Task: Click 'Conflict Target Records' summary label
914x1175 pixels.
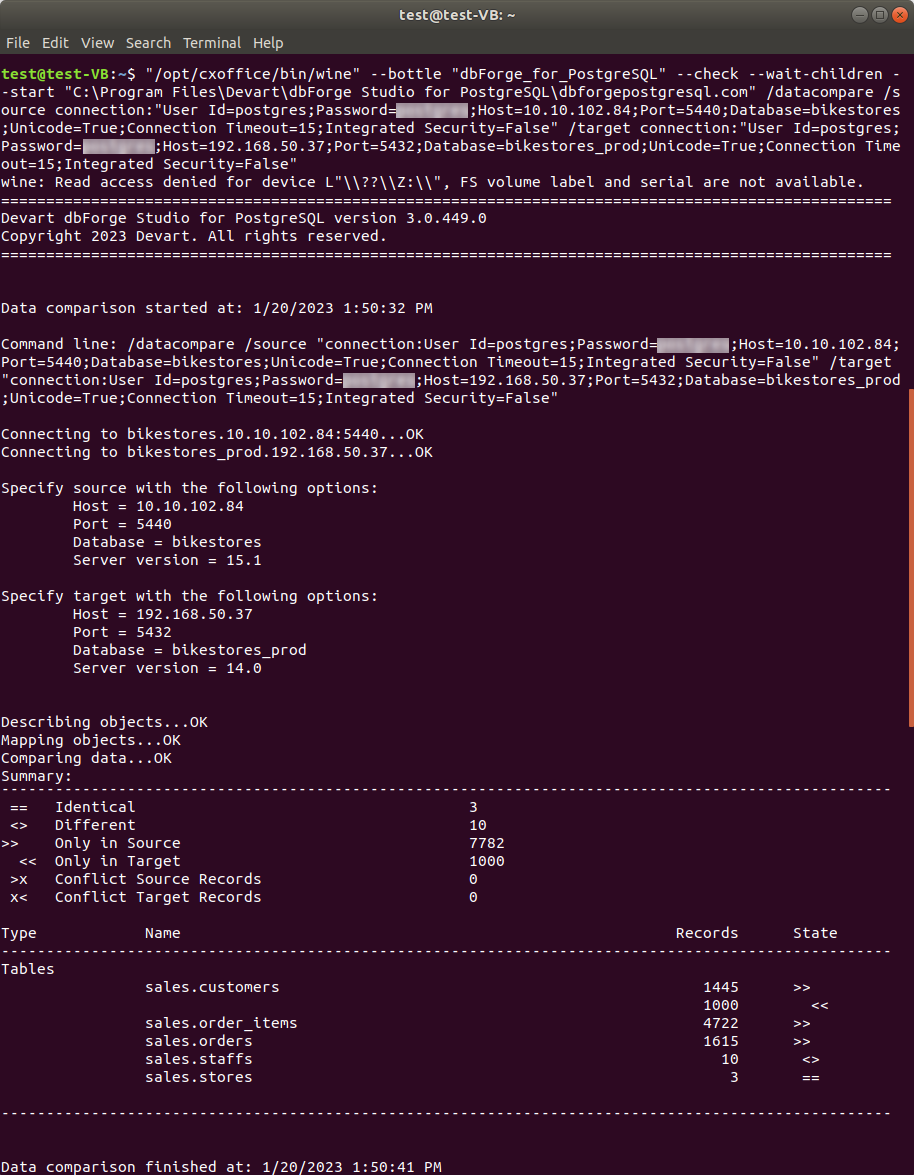Action: (x=158, y=897)
